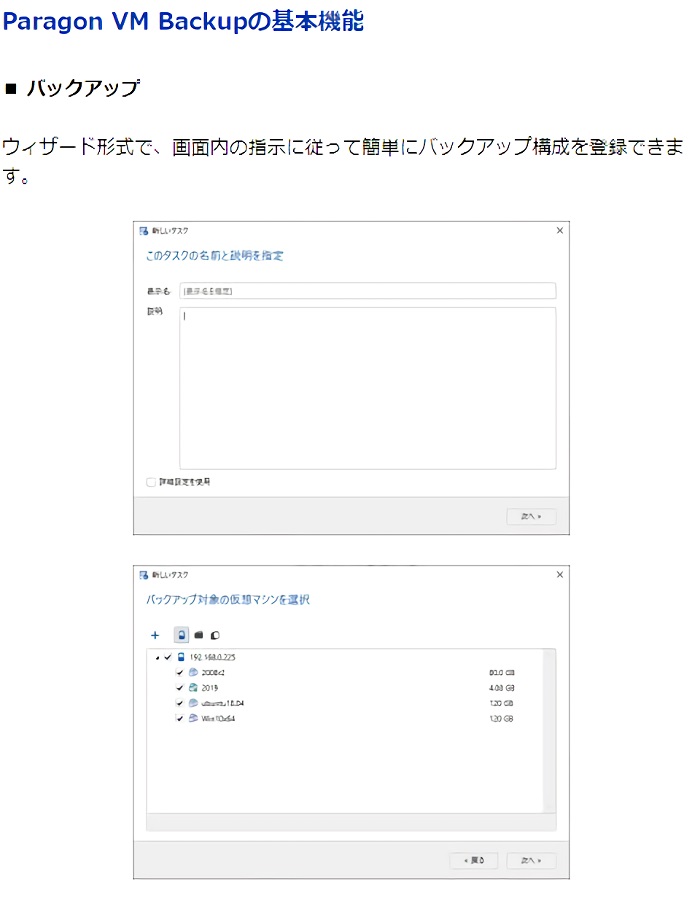Click the VM icon of the Win10x64 row

(x=193, y=718)
